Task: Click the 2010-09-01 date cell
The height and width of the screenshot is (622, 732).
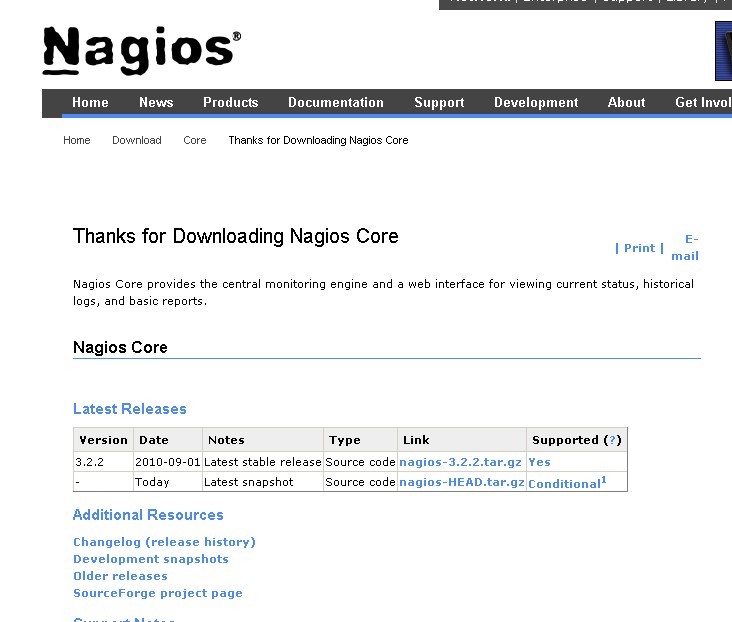Action: 168,462
